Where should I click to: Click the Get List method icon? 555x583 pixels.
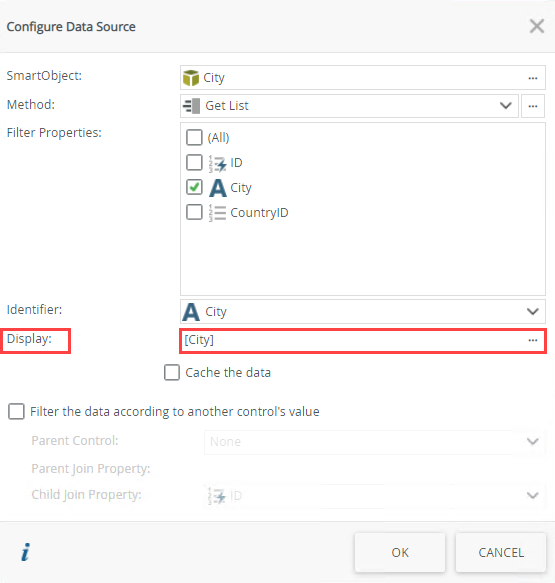click(x=192, y=106)
